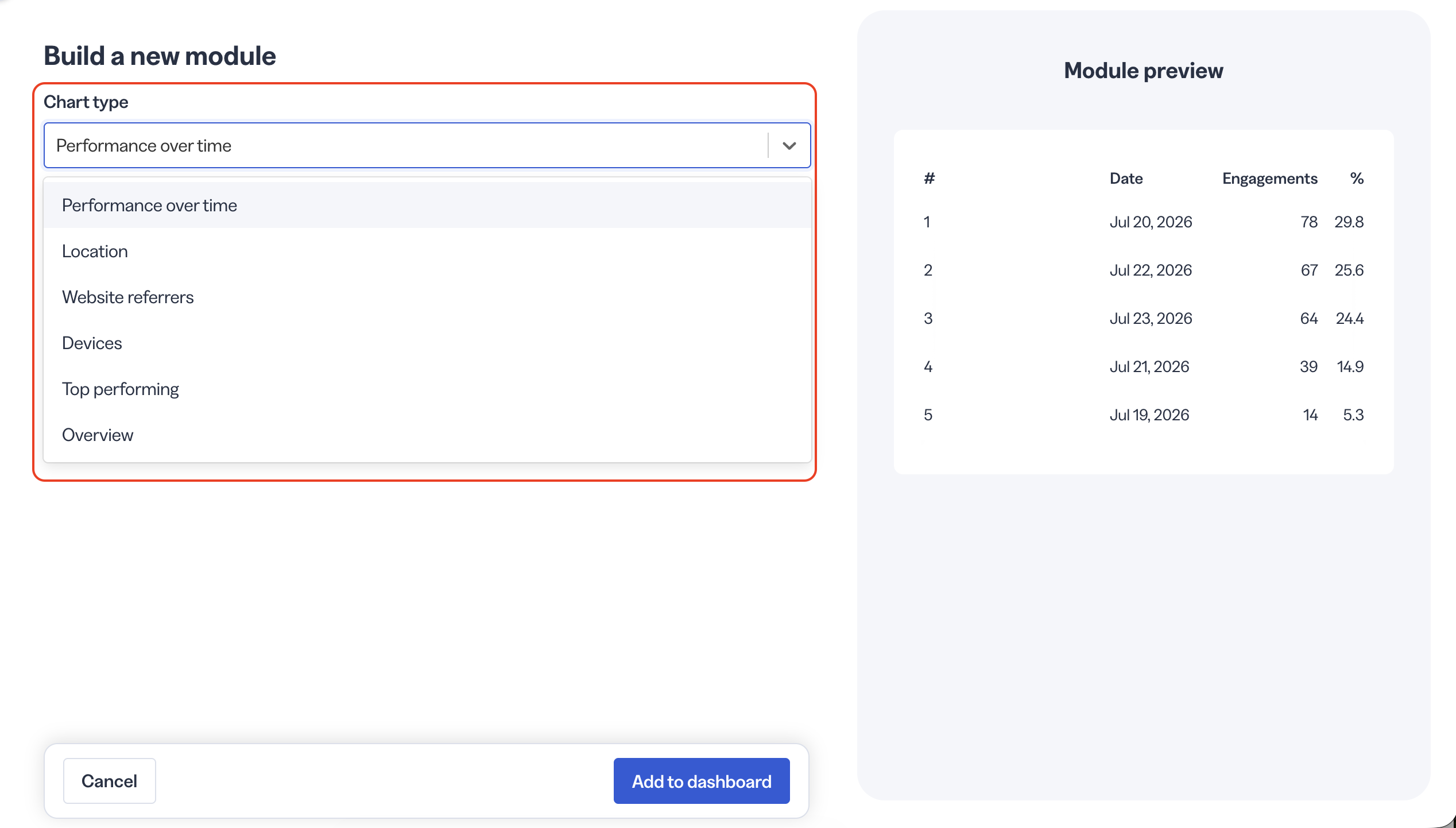Cancel building the new module
The image size is (1456, 828).
pyautogui.click(x=109, y=781)
